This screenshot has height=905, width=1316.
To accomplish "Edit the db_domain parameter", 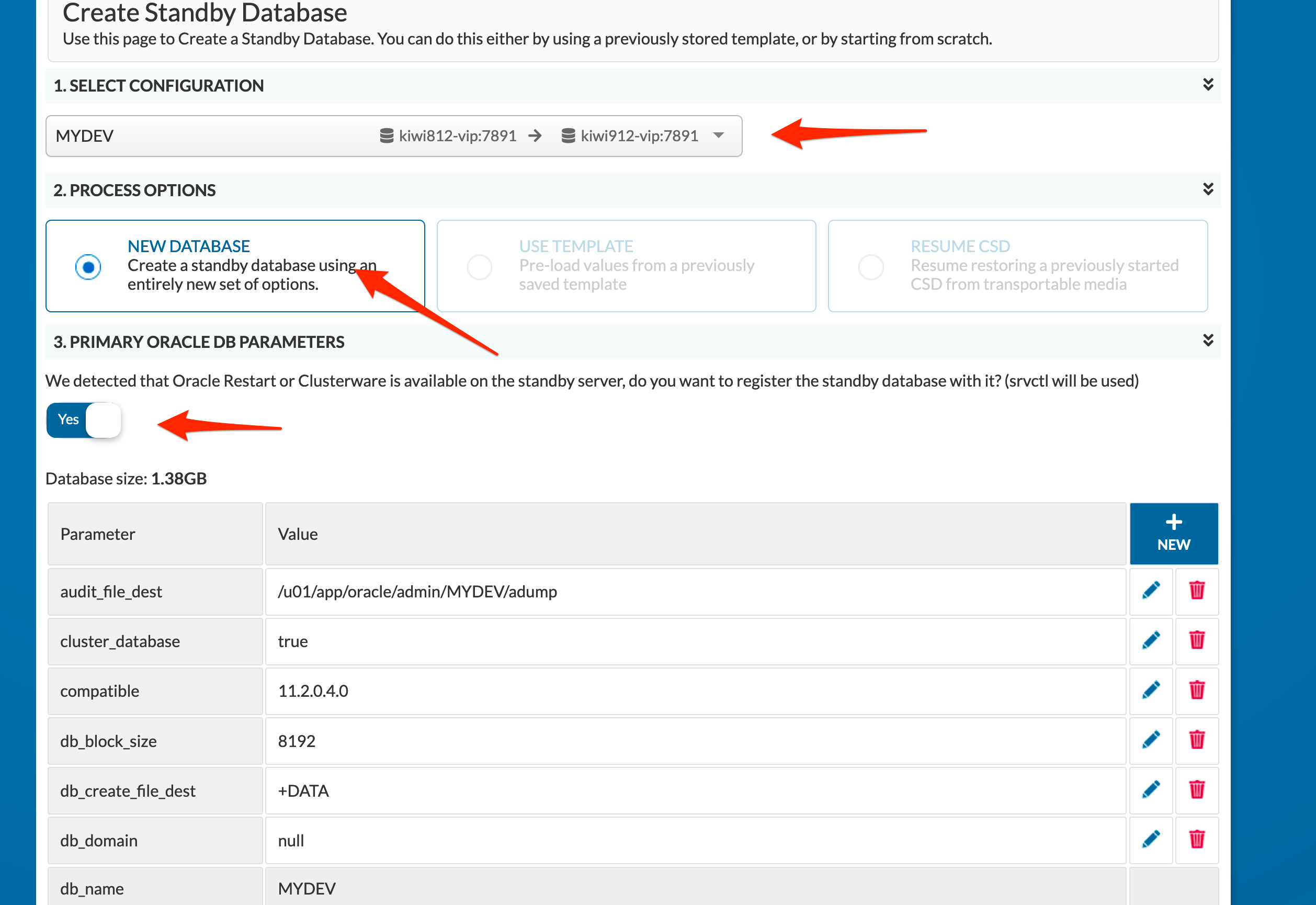I will click(x=1150, y=840).
